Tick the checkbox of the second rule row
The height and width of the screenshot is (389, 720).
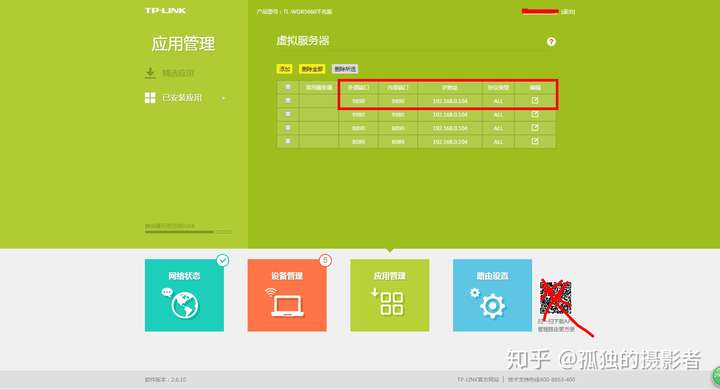click(x=288, y=114)
